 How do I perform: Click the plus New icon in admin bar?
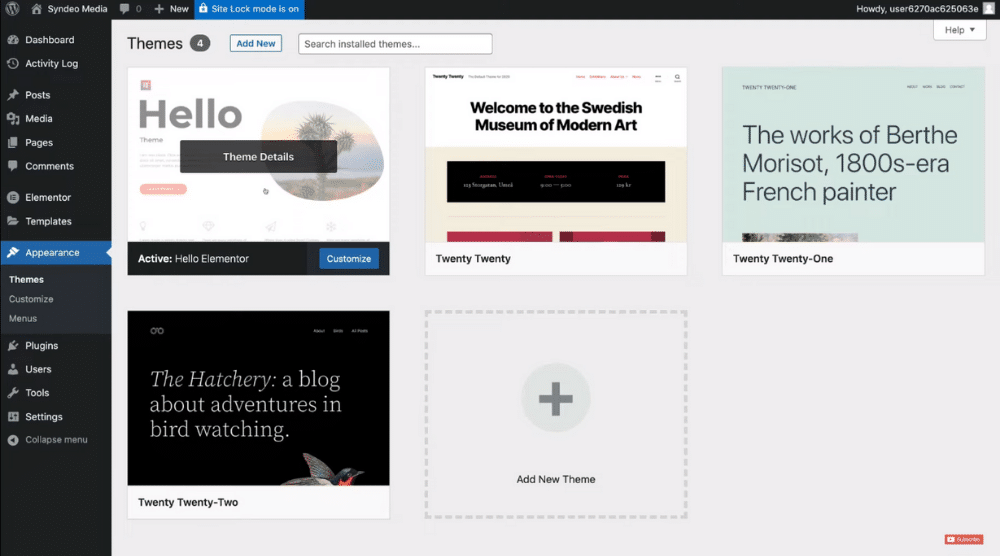[159, 9]
